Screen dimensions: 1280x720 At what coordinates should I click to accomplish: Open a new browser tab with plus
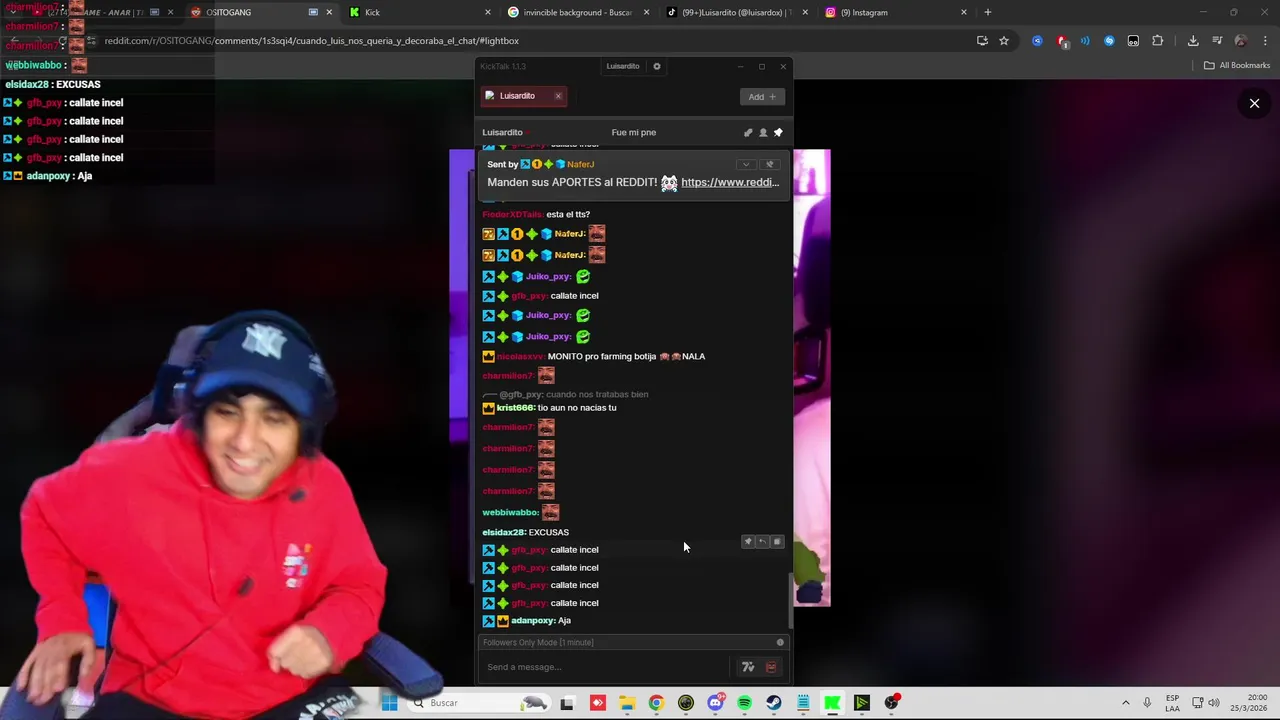click(x=988, y=12)
